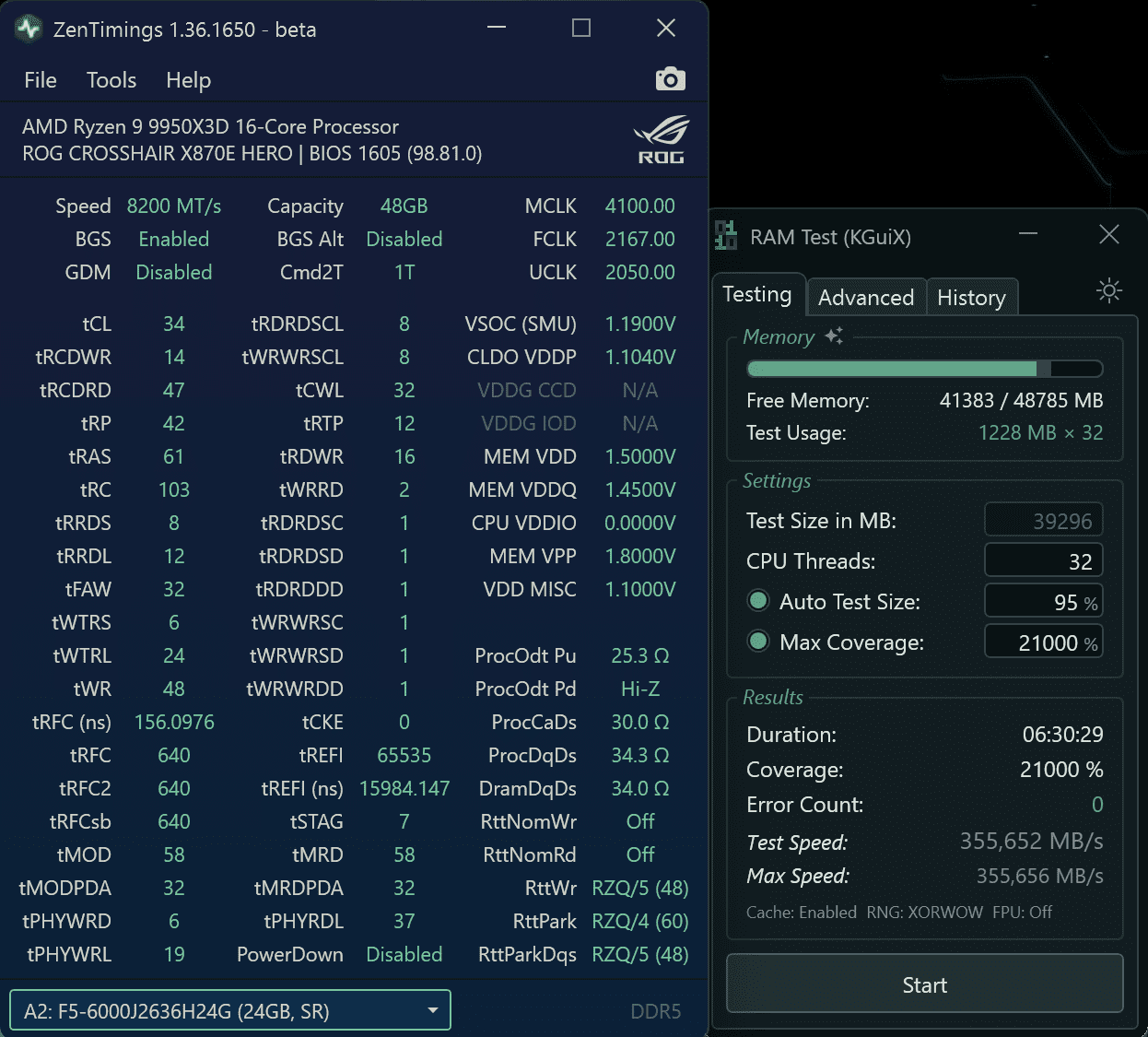Toggle the RAM Test light theme sun icon
The width and height of the screenshot is (1148, 1037).
tap(1109, 291)
